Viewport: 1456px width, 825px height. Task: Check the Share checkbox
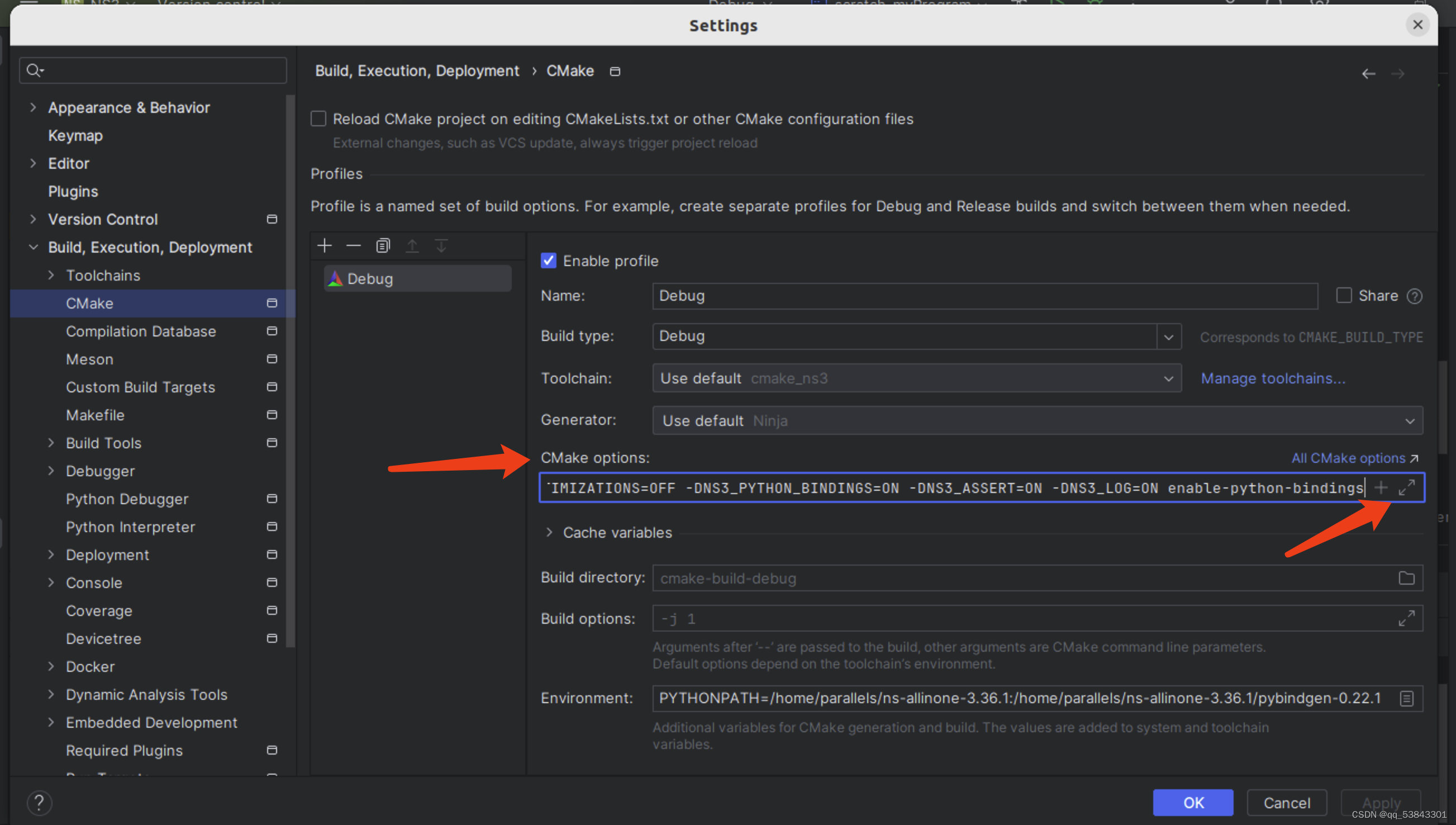(x=1344, y=296)
